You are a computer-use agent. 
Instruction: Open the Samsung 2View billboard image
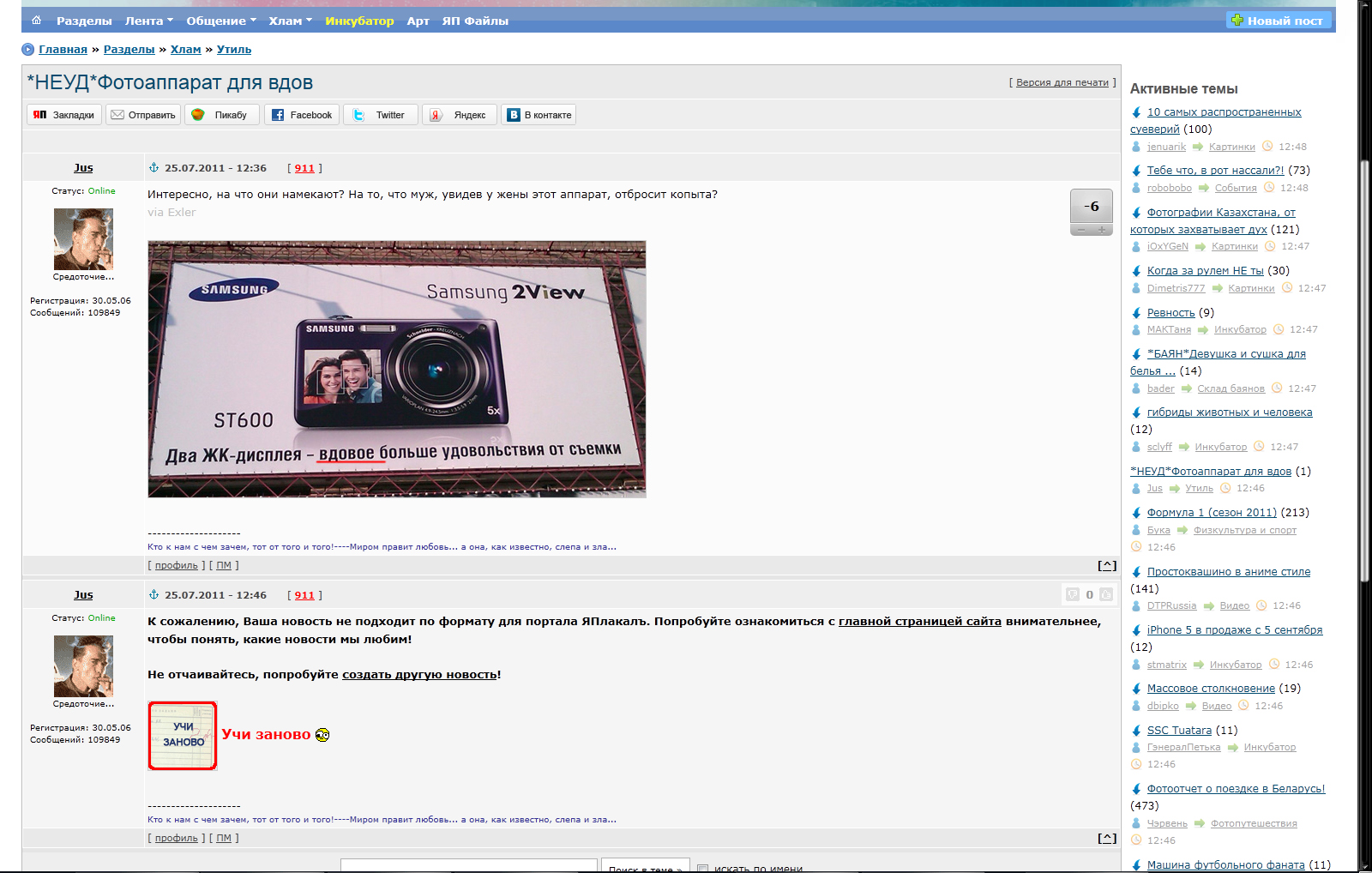coord(397,369)
